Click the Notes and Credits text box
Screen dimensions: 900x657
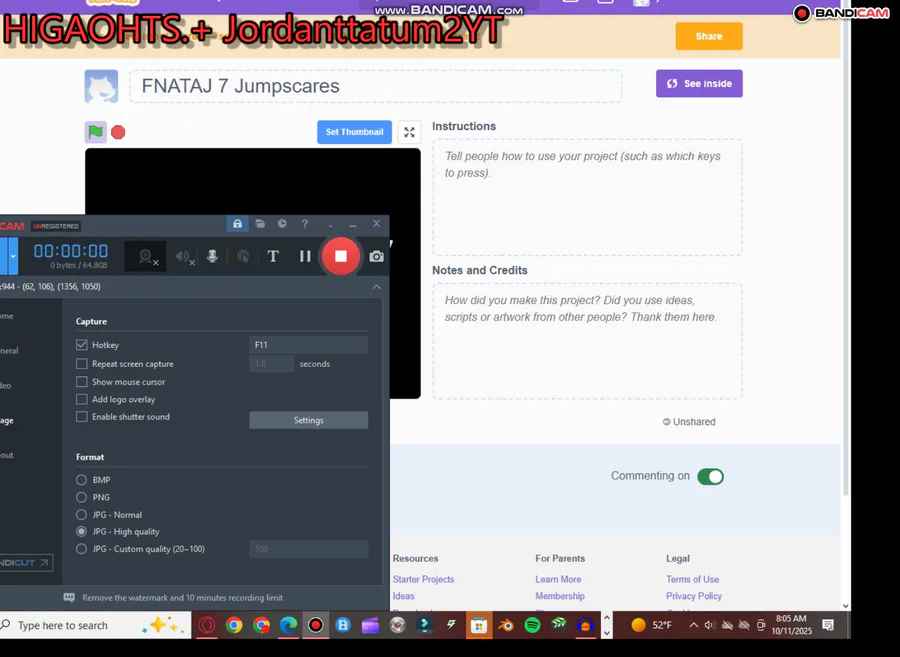point(587,341)
